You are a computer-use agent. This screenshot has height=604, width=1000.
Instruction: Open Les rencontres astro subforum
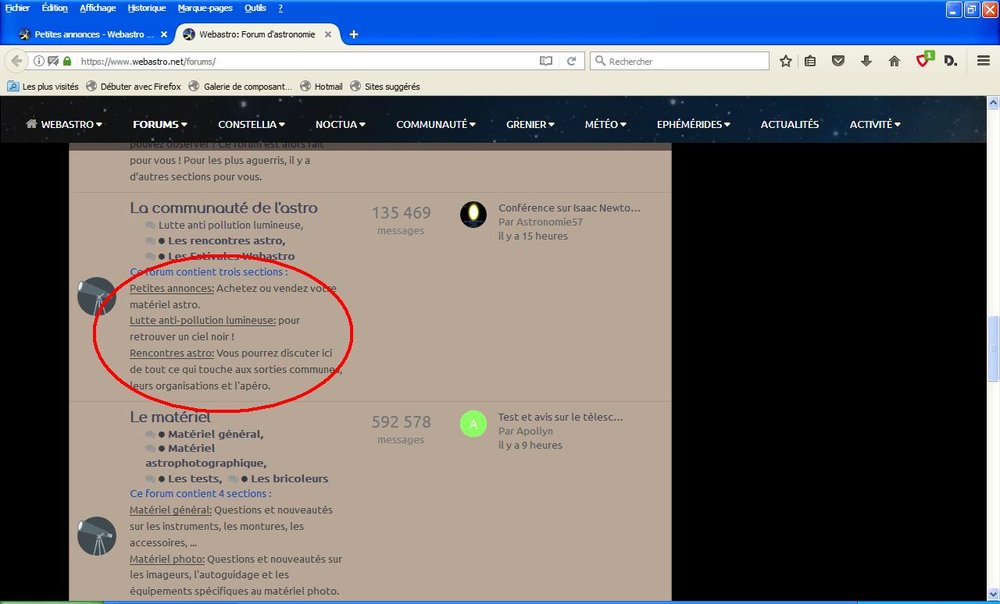(226, 240)
